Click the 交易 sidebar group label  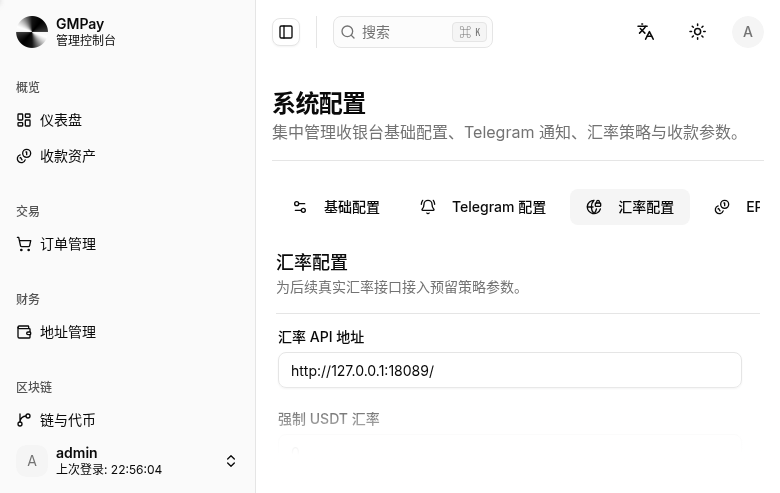click(x=27, y=211)
